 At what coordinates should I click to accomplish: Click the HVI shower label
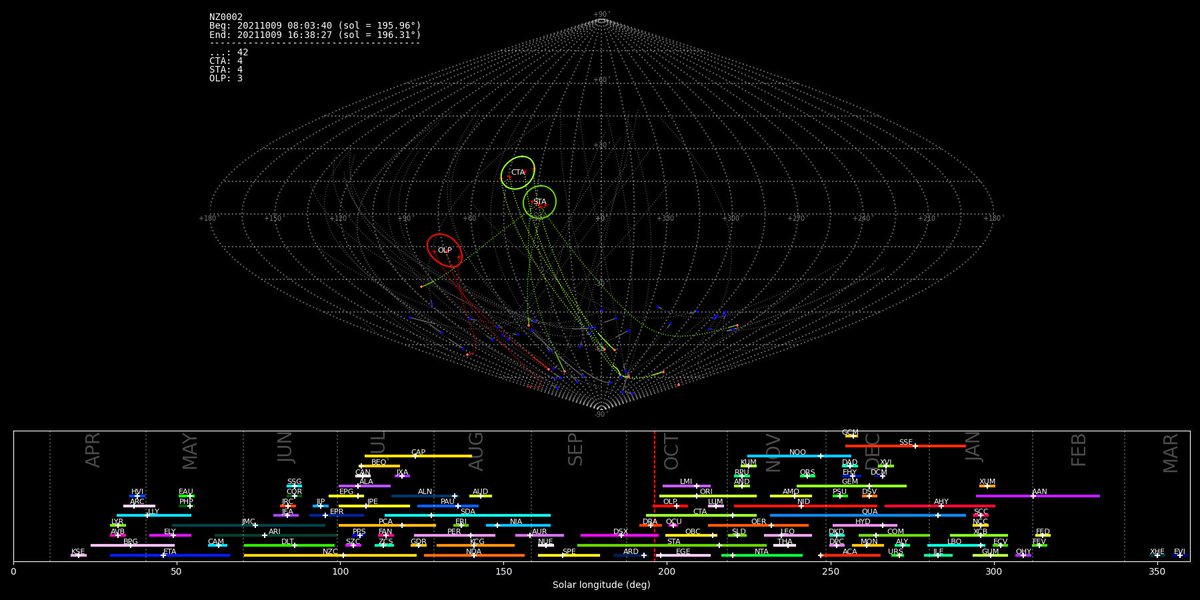tap(138, 492)
